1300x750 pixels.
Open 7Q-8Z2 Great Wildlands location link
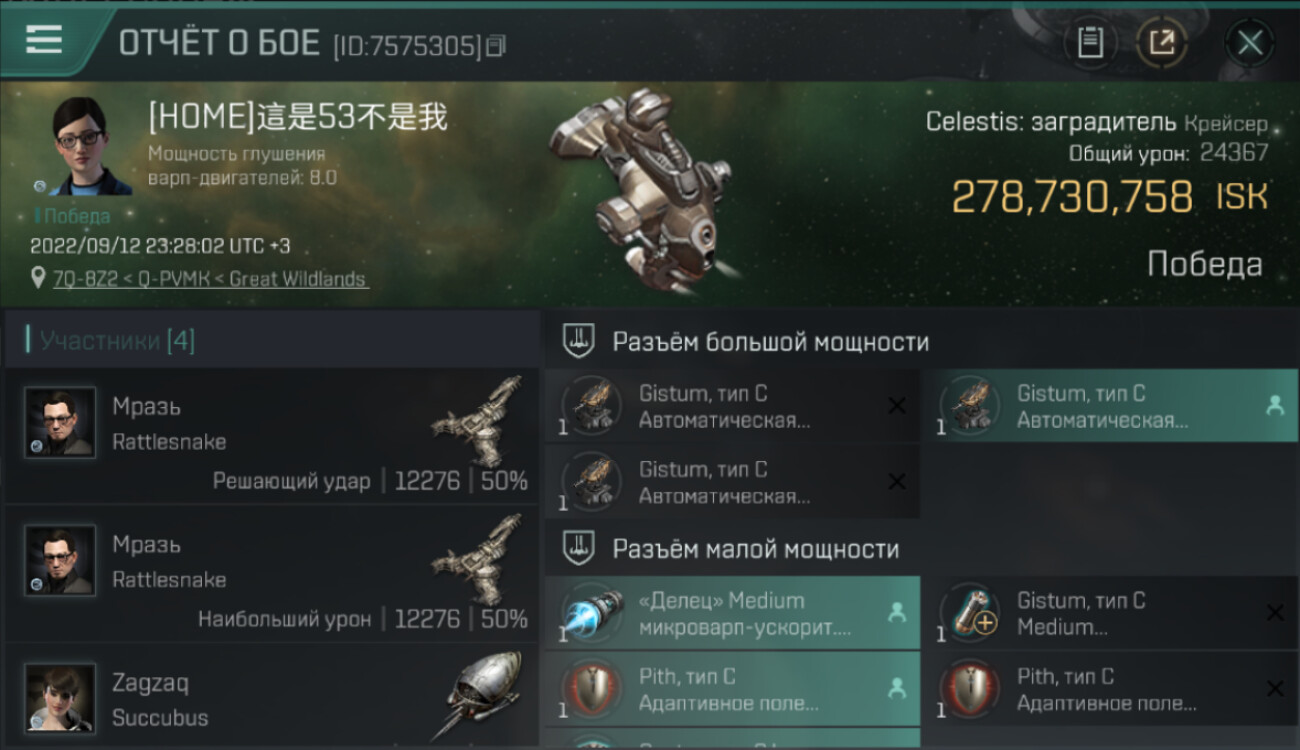[x=211, y=279]
